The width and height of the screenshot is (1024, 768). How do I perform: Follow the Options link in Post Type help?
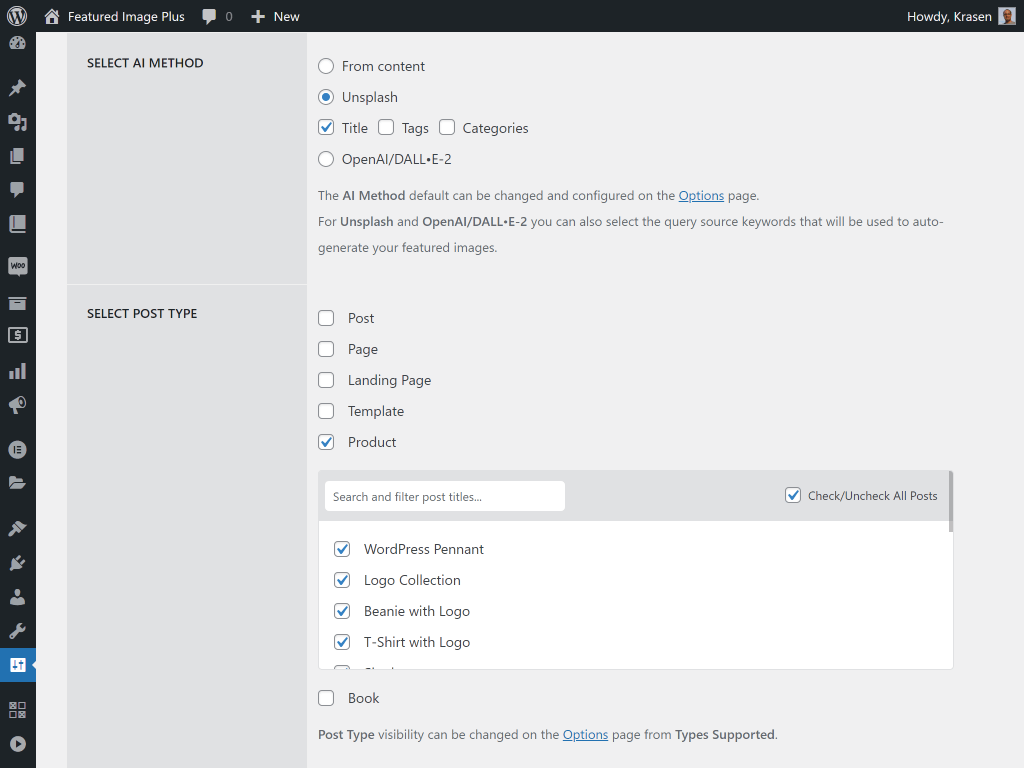pyautogui.click(x=585, y=735)
